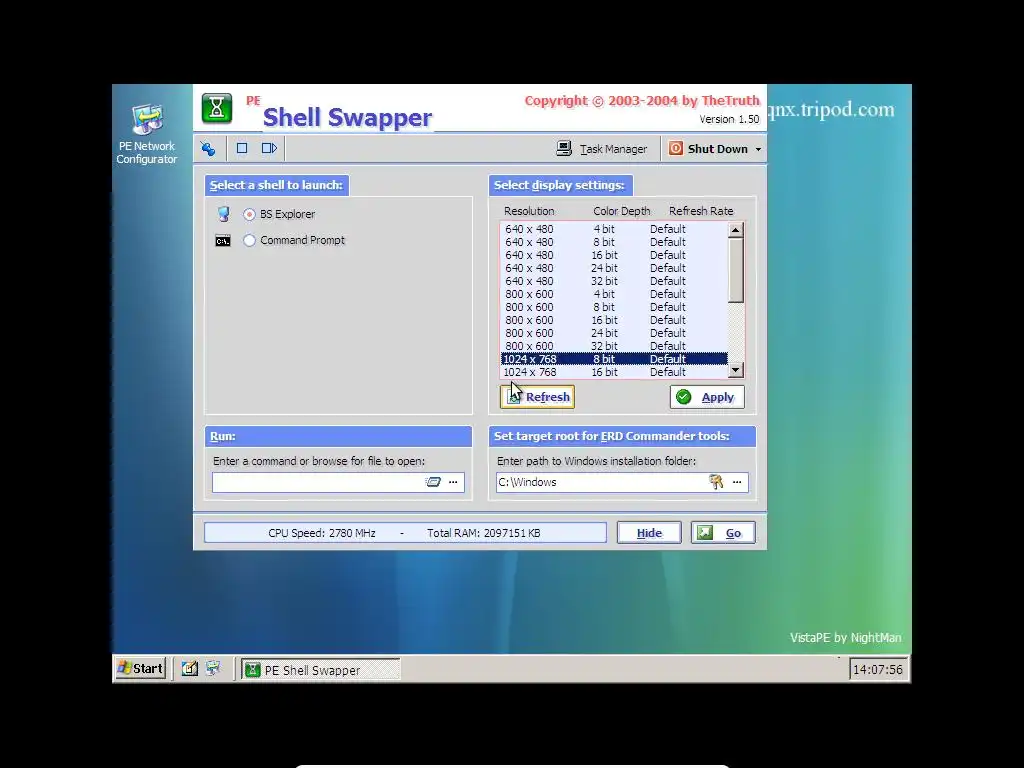Select 800 x 600 4 bit display mode
The height and width of the screenshot is (768, 1024).
click(x=614, y=294)
